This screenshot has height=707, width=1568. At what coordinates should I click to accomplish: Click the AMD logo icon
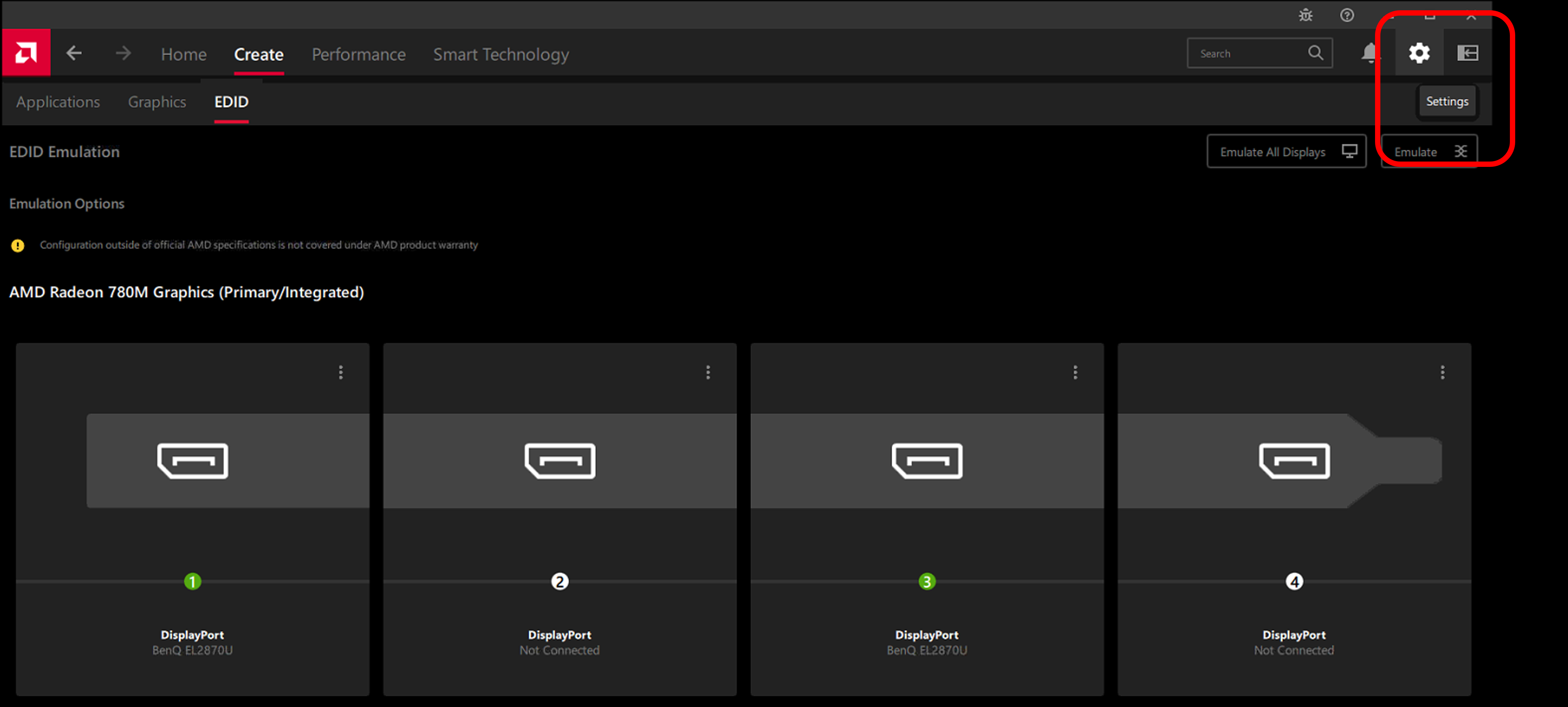point(26,53)
